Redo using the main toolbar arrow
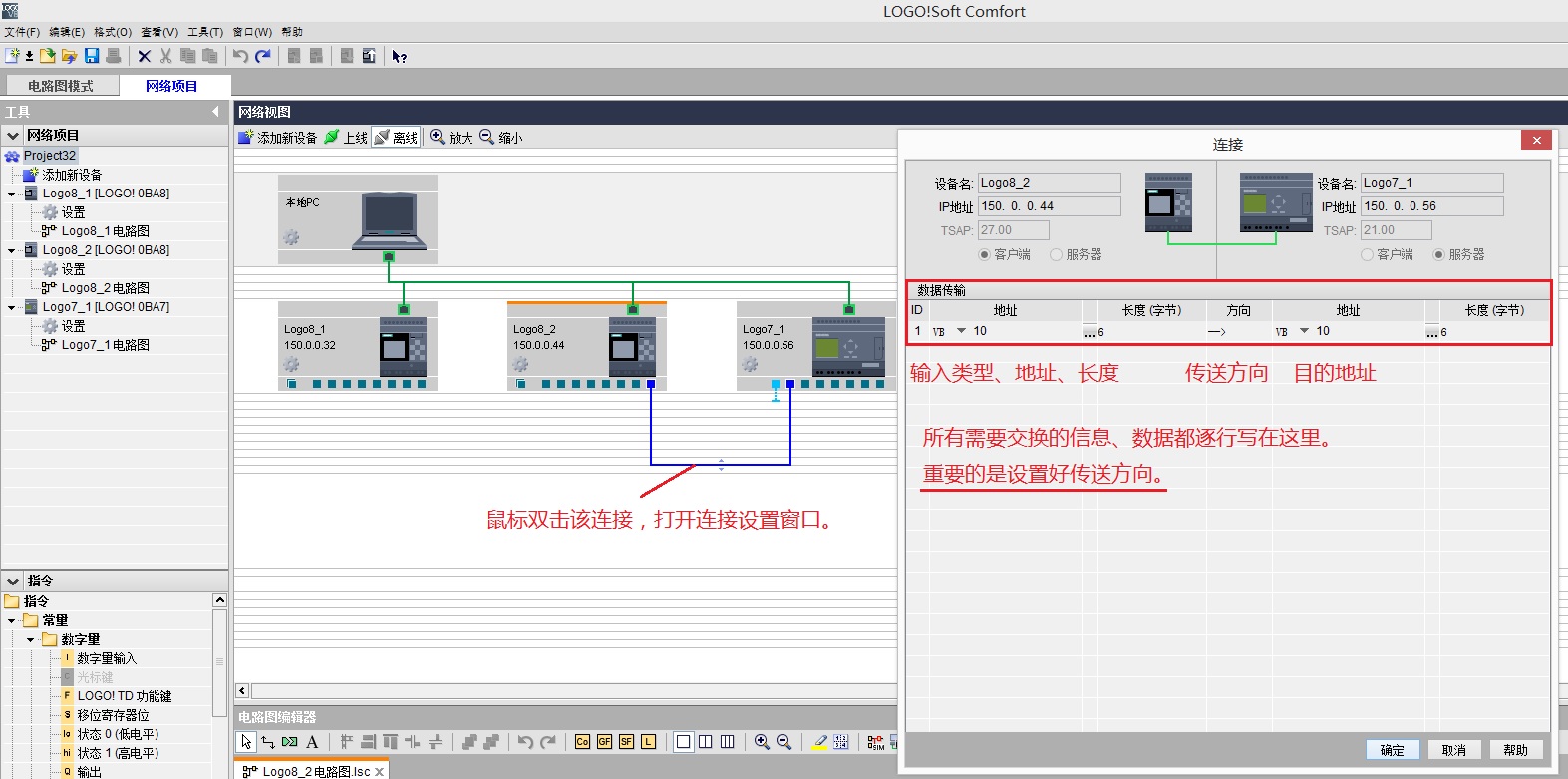Image resolution: width=1568 pixels, height=779 pixels. [263, 57]
